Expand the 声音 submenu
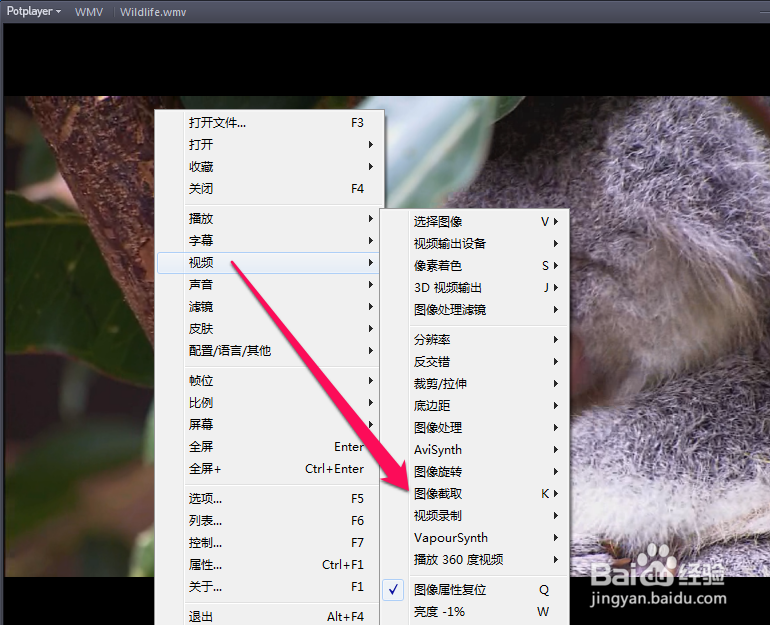This screenshot has height=625, width=770. tap(268, 285)
